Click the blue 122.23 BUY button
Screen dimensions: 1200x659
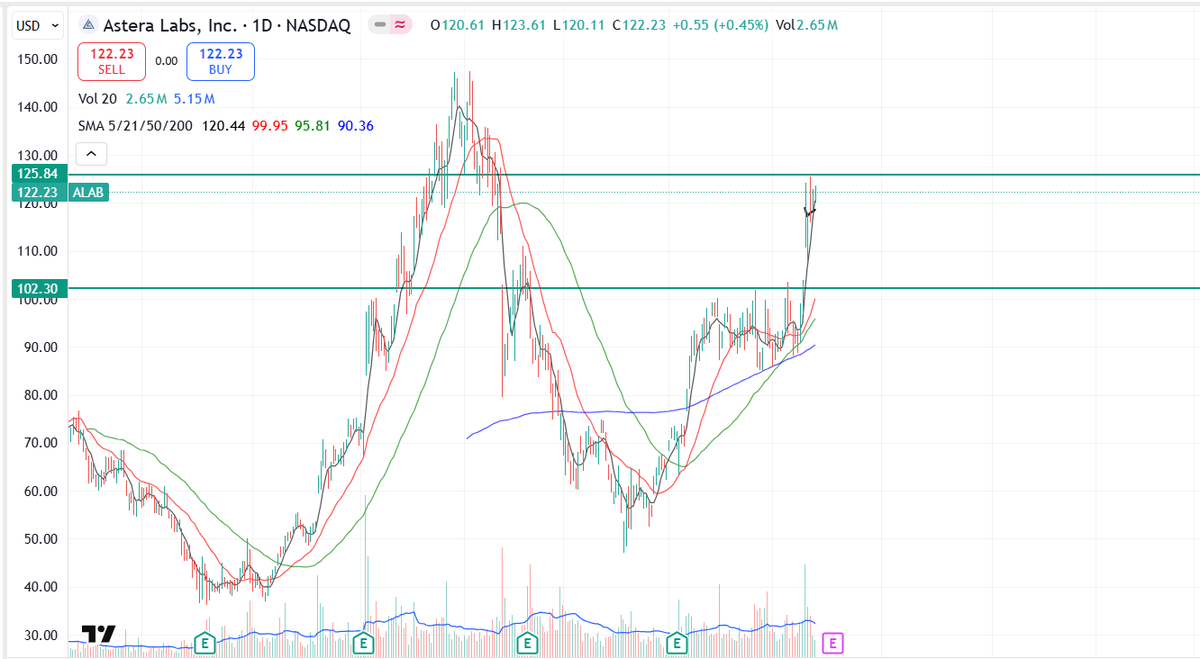coord(220,61)
